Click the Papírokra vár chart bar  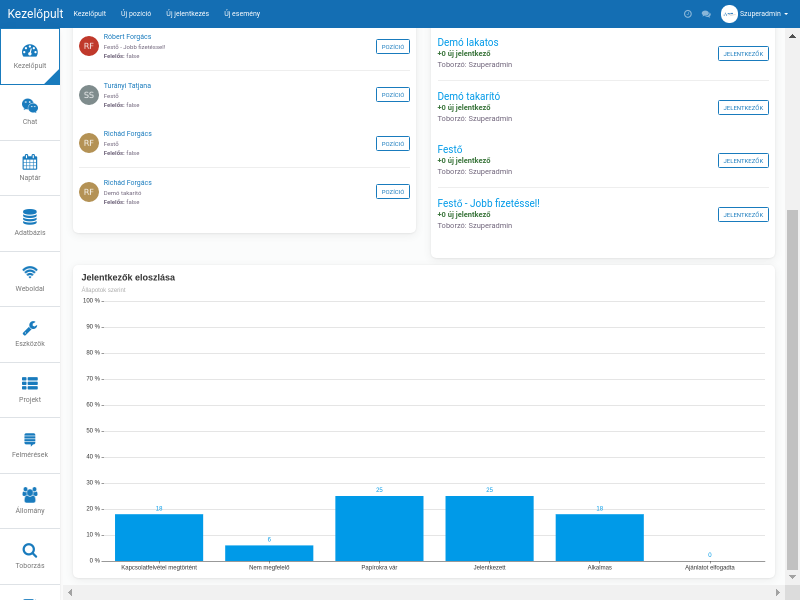point(380,529)
